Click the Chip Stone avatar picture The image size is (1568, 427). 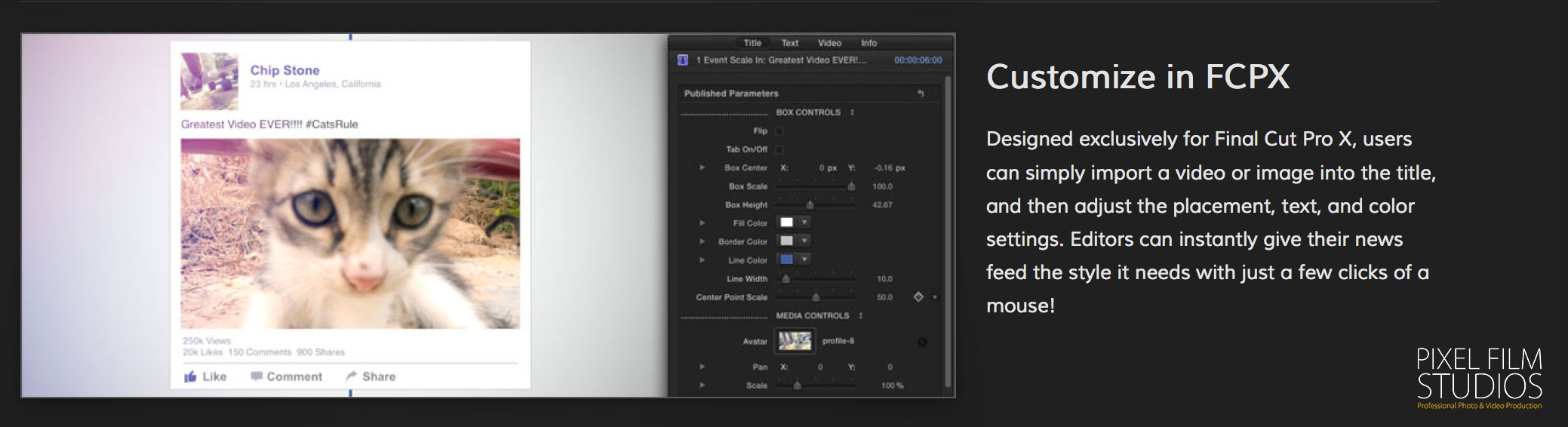pyautogui.click(x=209, y=81)
